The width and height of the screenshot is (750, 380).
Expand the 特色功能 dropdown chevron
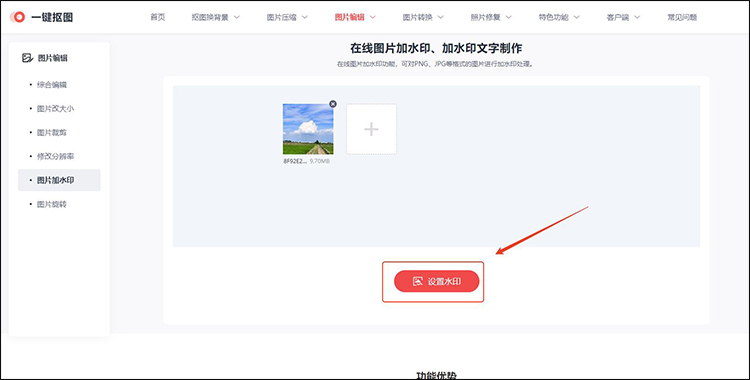tap(576, 17)
